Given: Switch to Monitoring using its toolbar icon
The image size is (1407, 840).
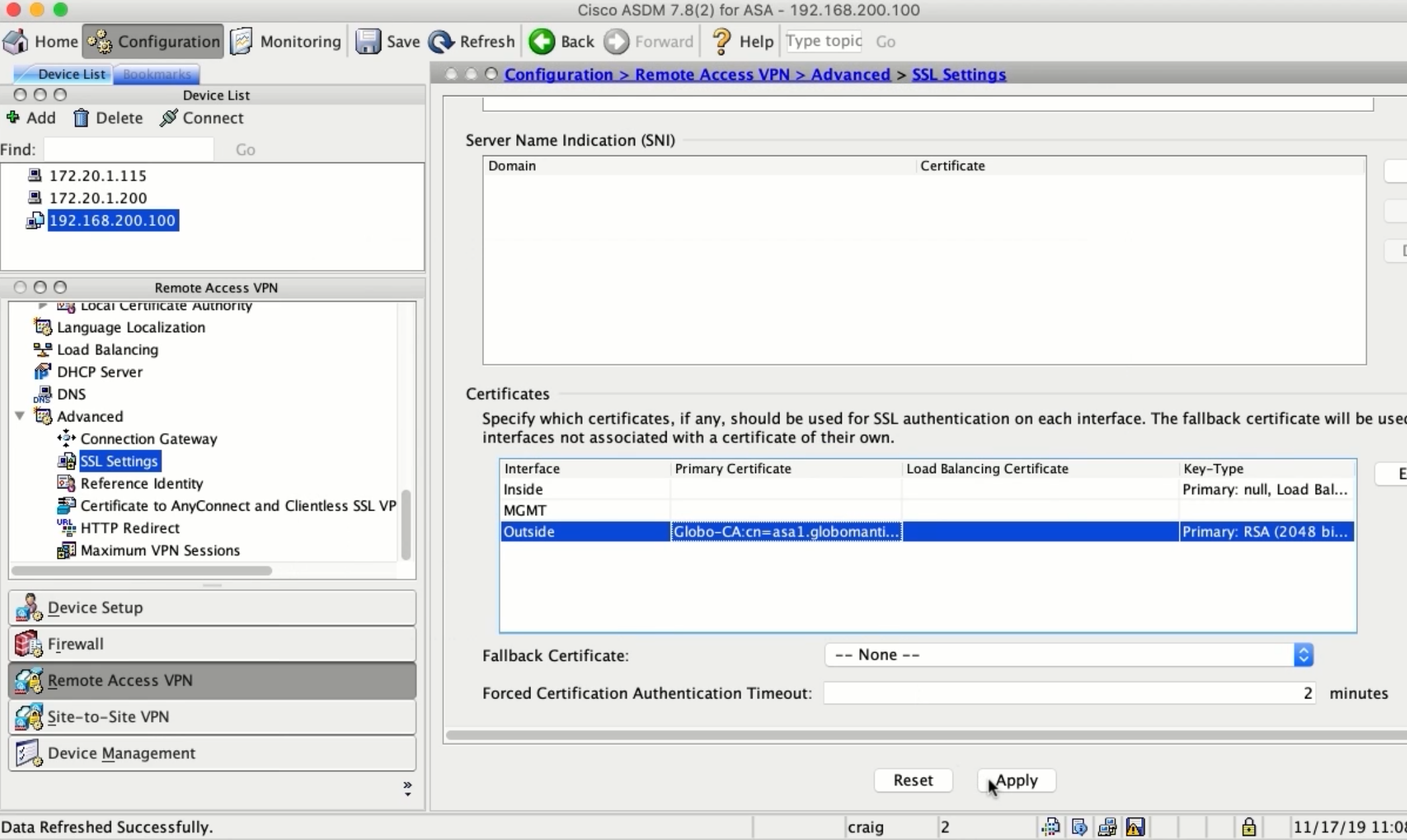Looking at the screenshot, I should click(241, 42).
